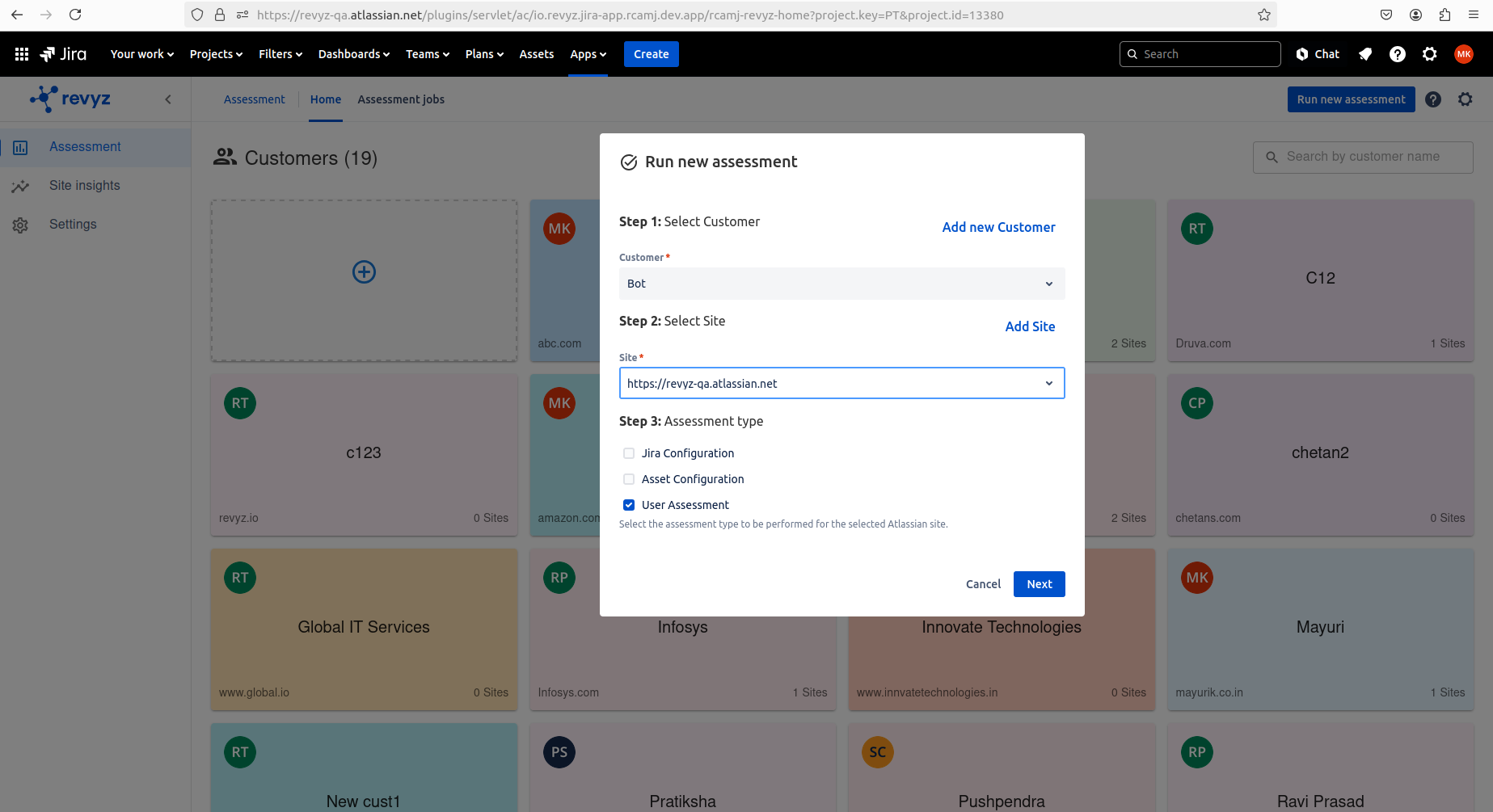
Task: Select Assessment in the sidebar
Action: (95, 147)
